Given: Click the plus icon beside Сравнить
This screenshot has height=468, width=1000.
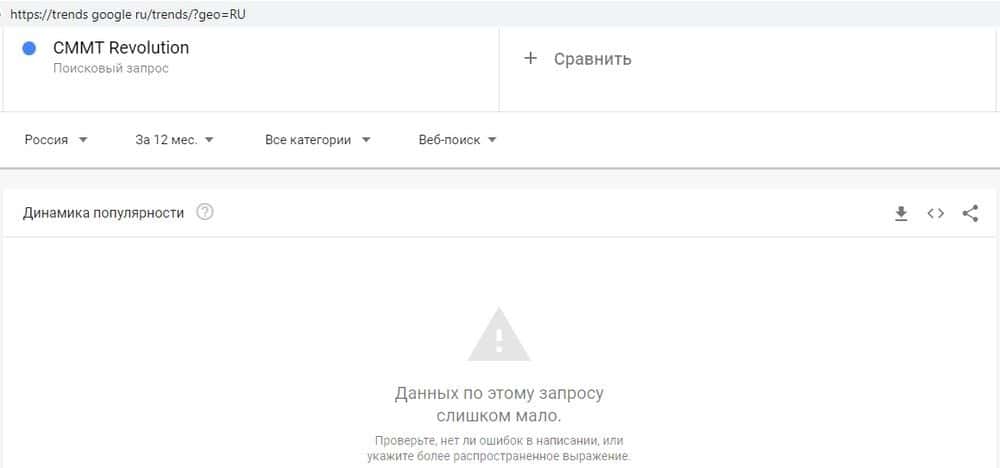Looking at the screenshot, I should tap(530, 59).
